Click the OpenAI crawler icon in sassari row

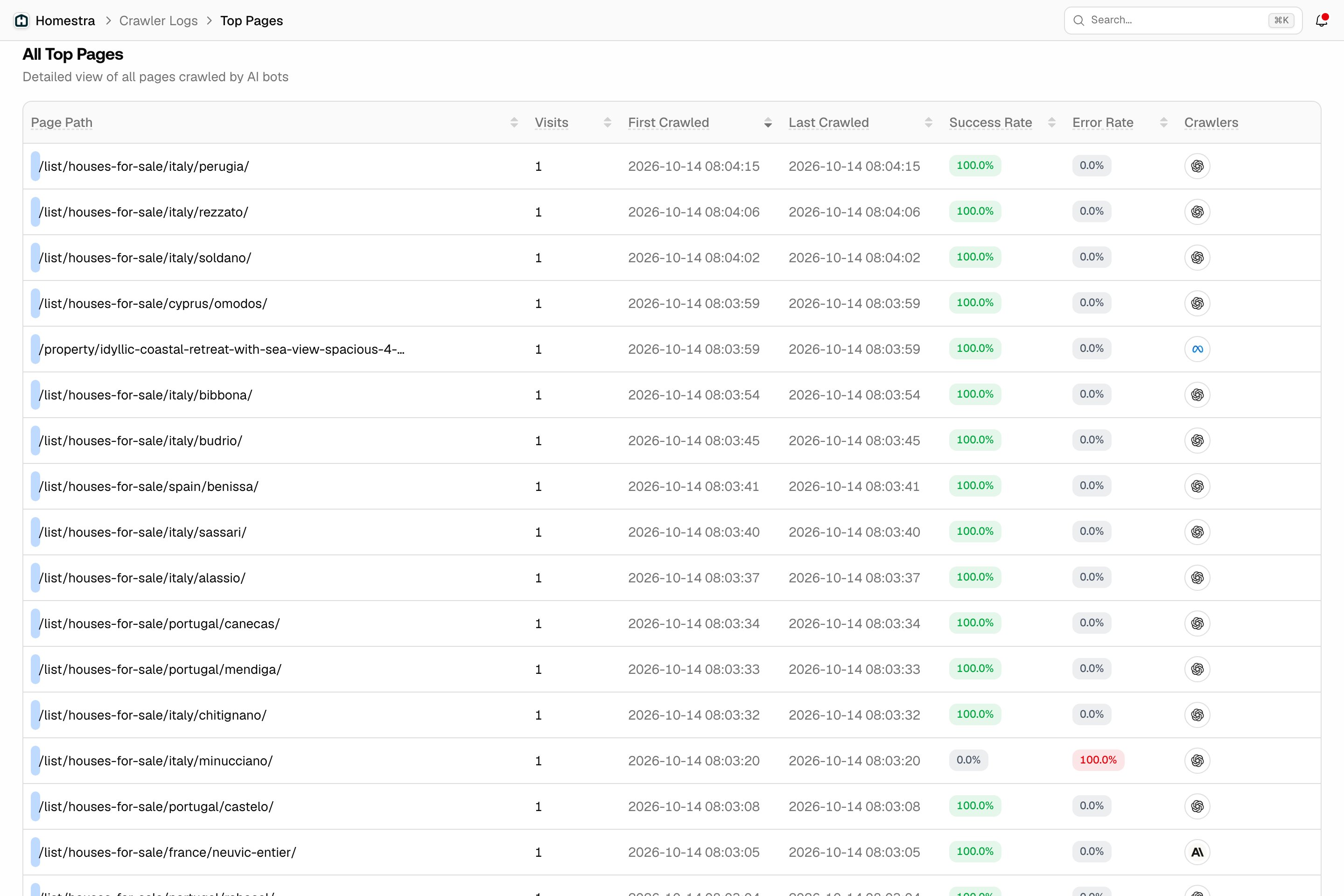[1197, 532]
